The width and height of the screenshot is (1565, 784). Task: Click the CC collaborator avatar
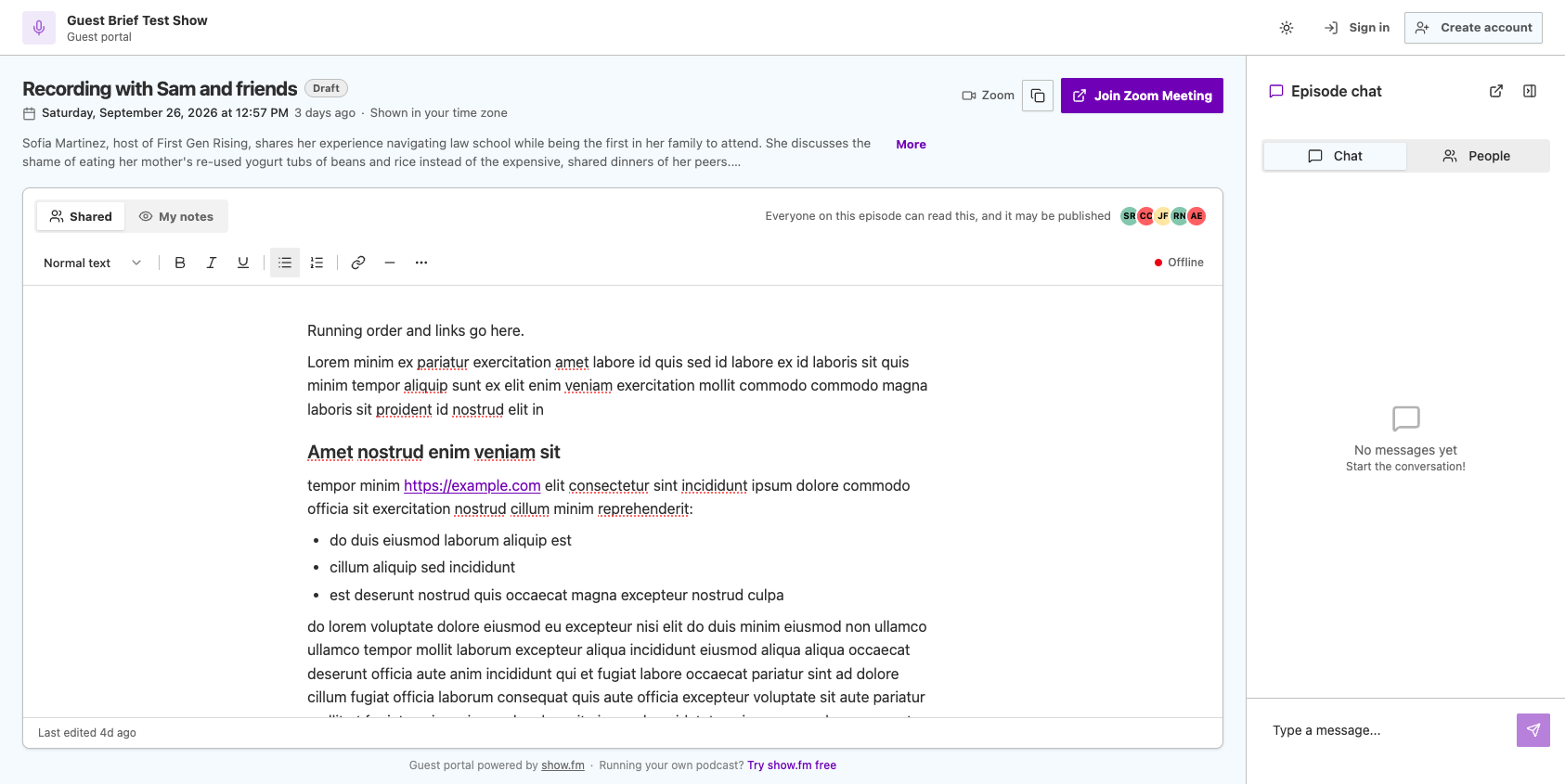tap(1146, 216)
